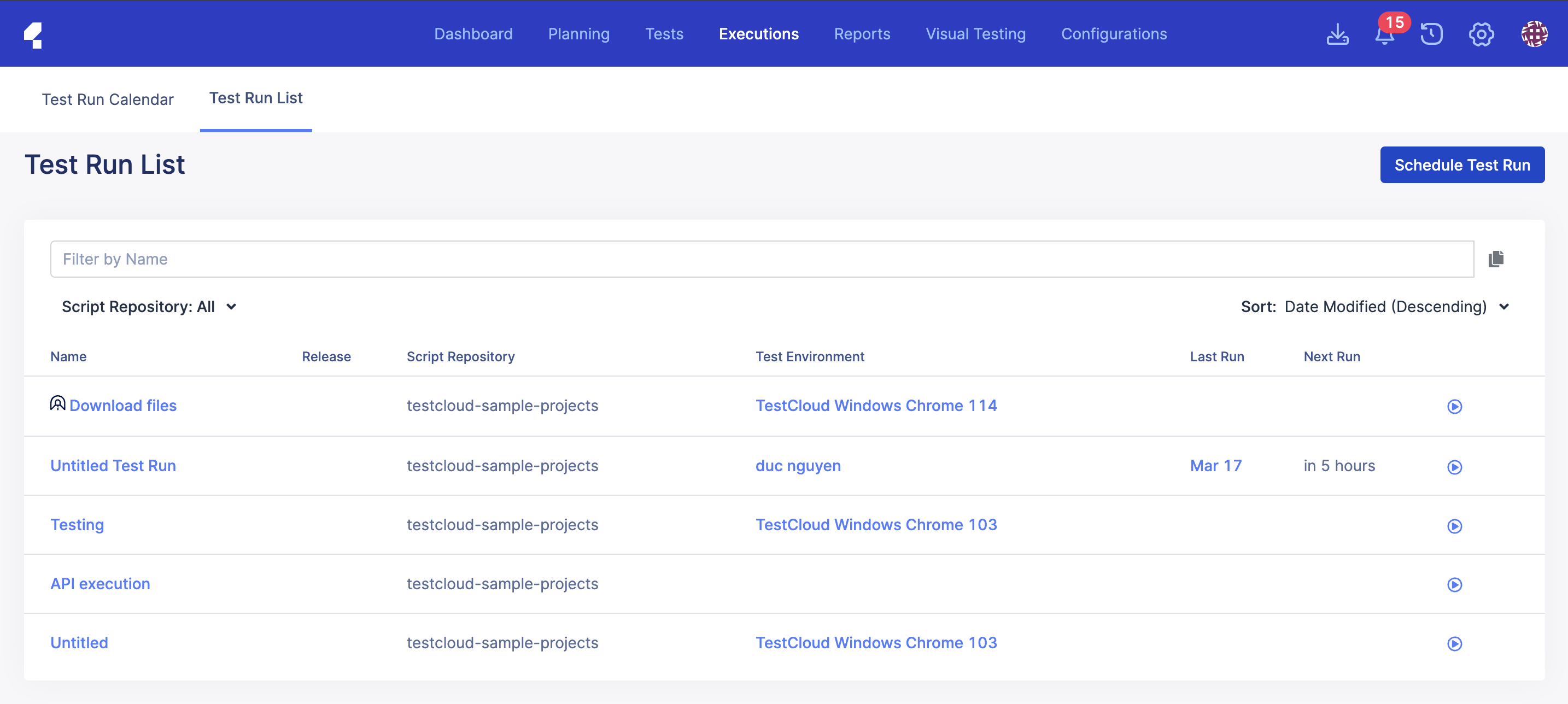This screenshot has width=1568, height=704.
Task: Click the Untitled test run row
Action: [113, 465]
